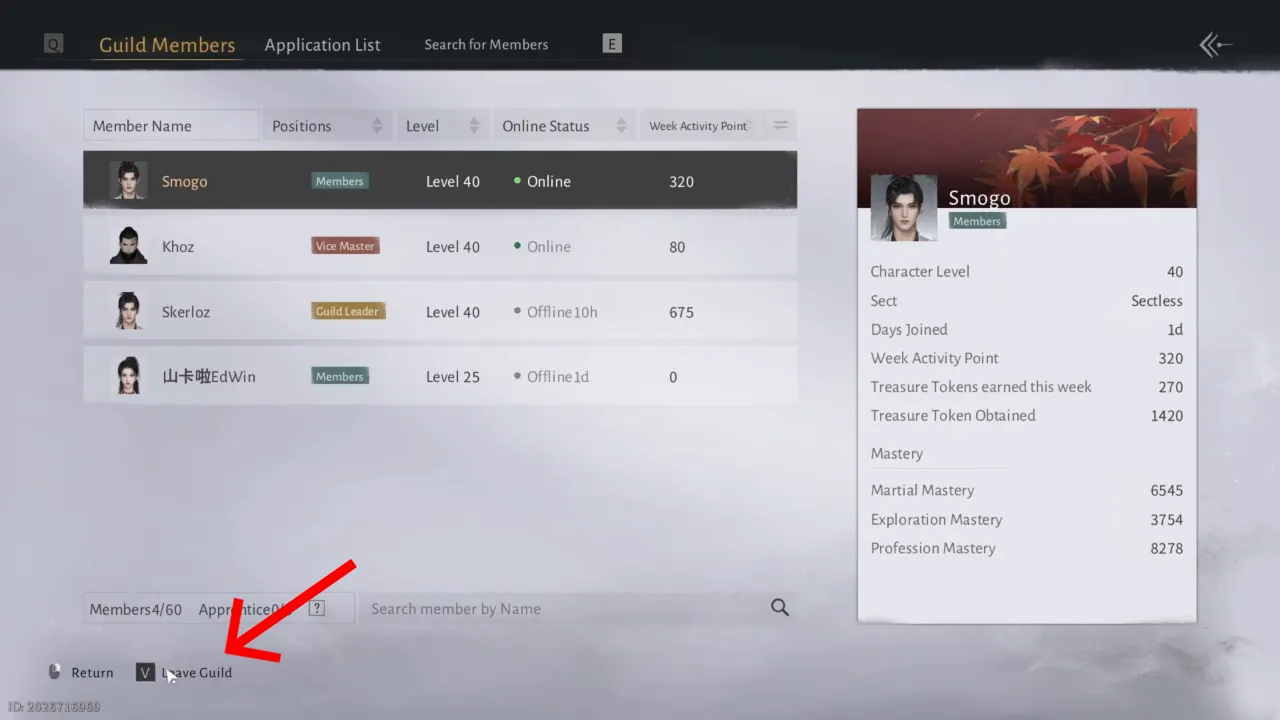The height and width of the screenshot is (720, 1280).
Task: Click the Q shortcut key icon
Action: coord(53,43)
